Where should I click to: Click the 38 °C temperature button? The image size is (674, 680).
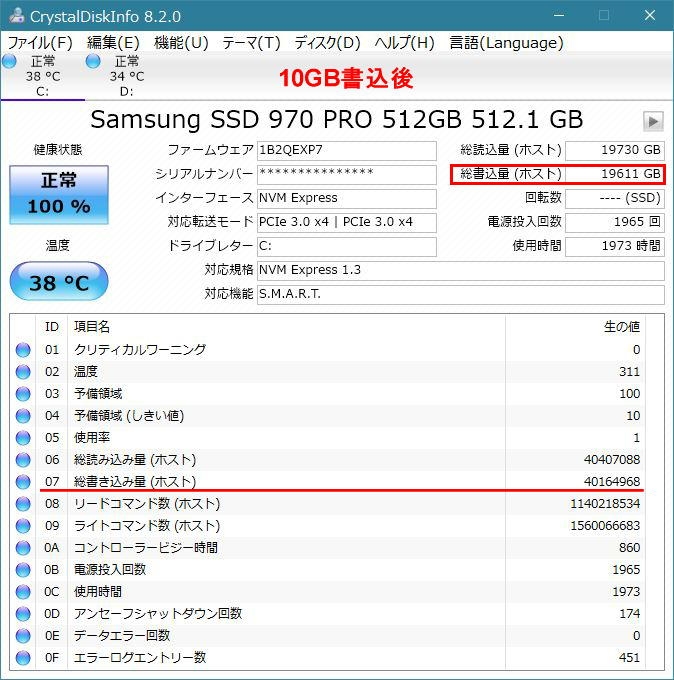[59, 282]
